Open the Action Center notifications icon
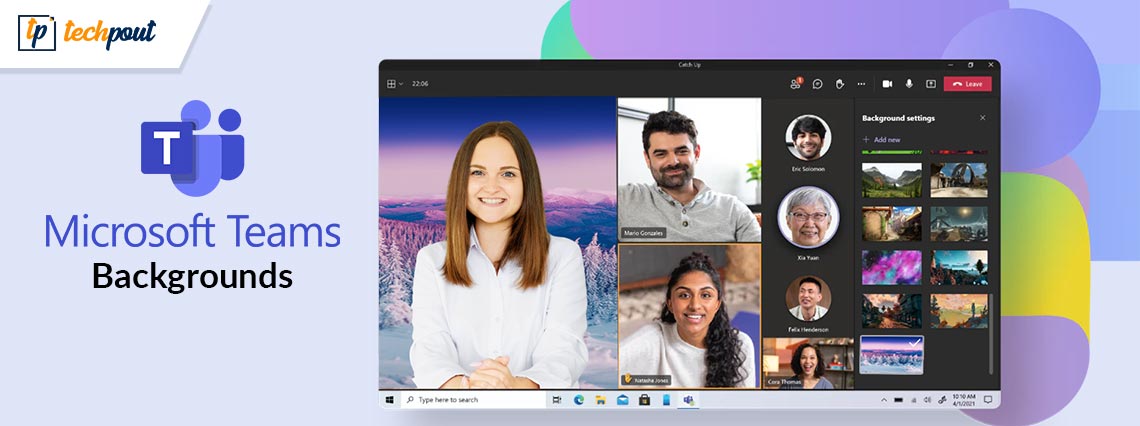Image resolution: width=1140 pixels, height=426 pixels. point(988,400)
